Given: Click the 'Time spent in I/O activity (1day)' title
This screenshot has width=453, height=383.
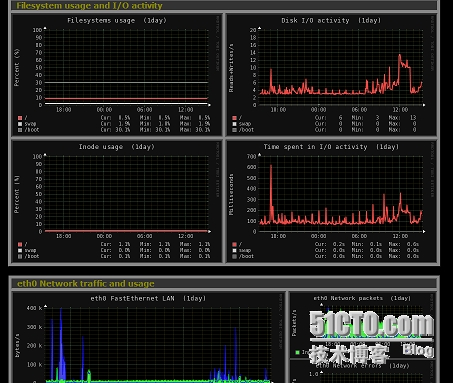Looking at the screenshot, I should [x=331, y=147].
